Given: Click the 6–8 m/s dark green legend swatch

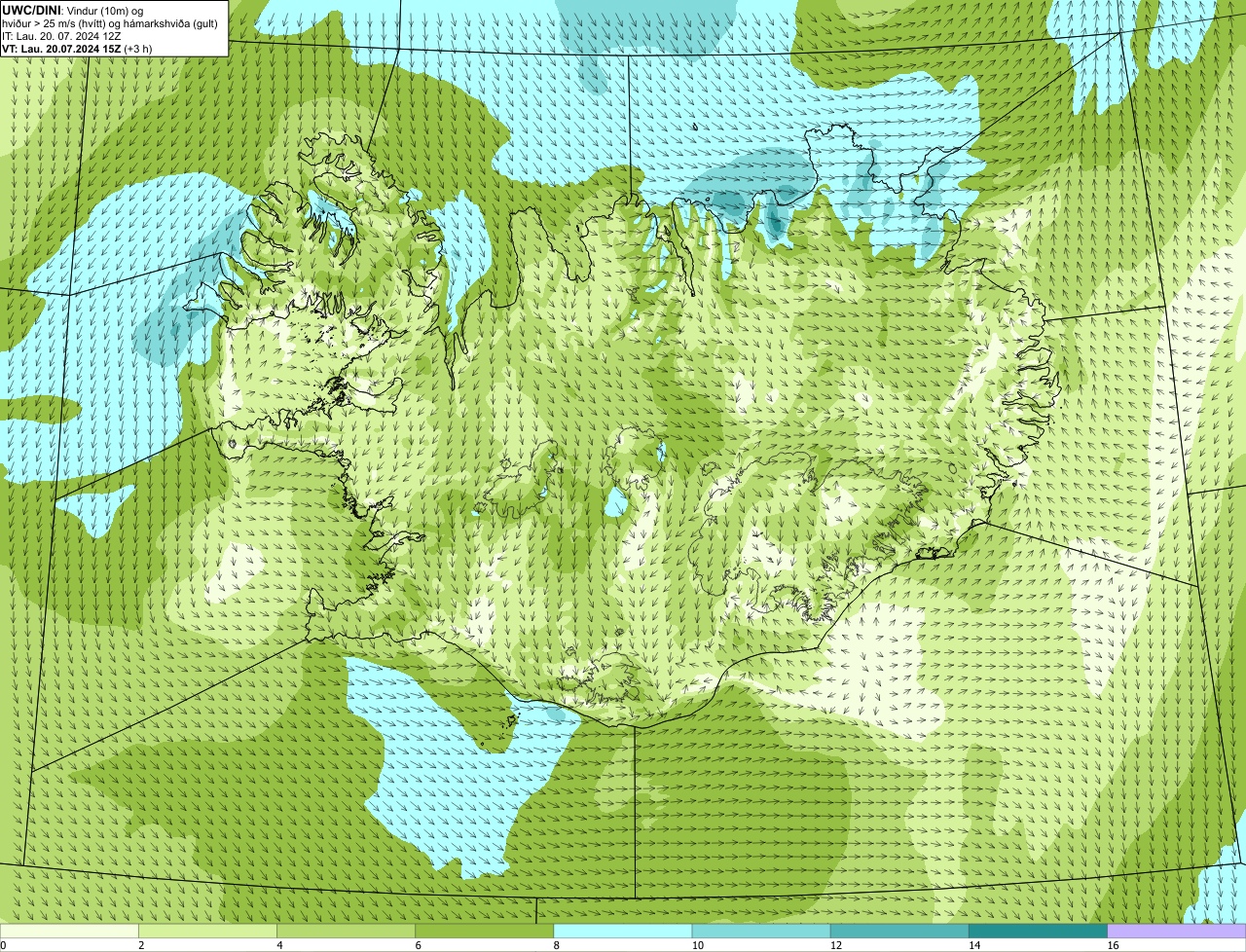Looking at the screenshot, I should tap(485, 931).
